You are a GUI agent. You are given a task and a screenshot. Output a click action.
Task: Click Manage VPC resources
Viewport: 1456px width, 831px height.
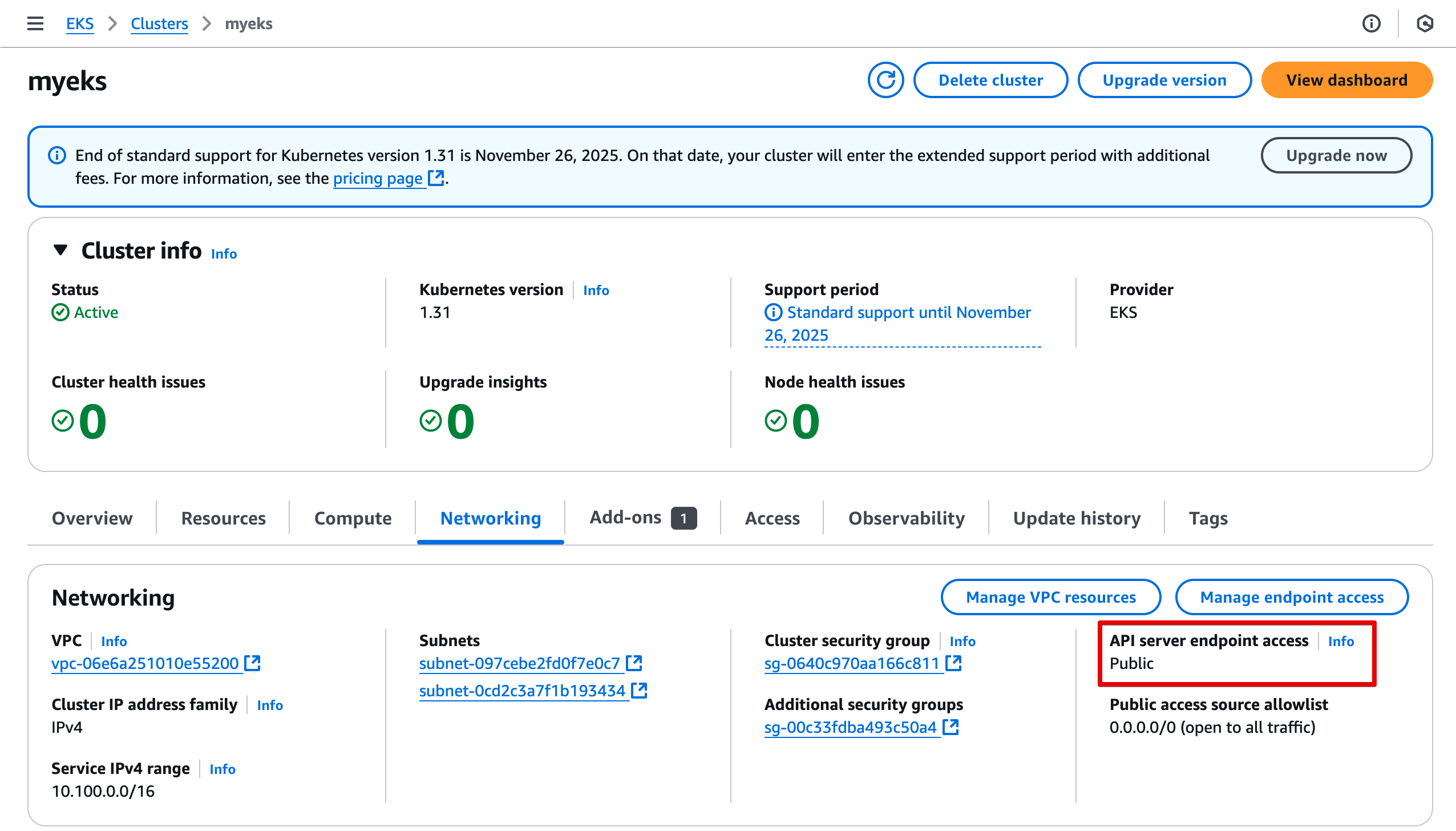coord(1051,597)
